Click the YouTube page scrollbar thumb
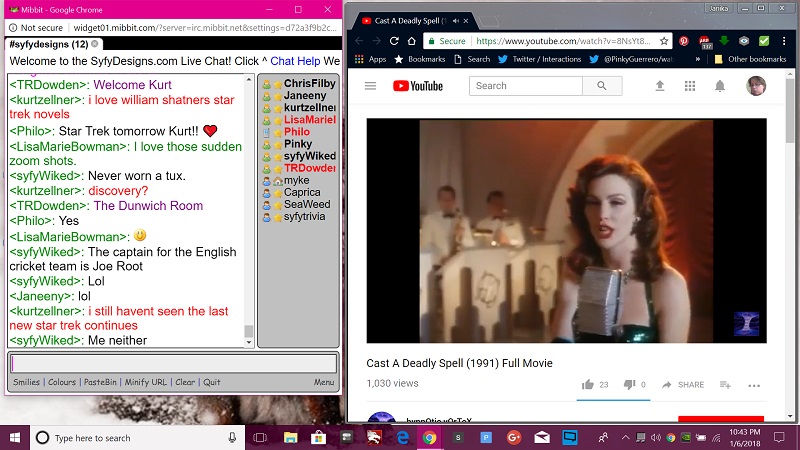 point(790,110)
